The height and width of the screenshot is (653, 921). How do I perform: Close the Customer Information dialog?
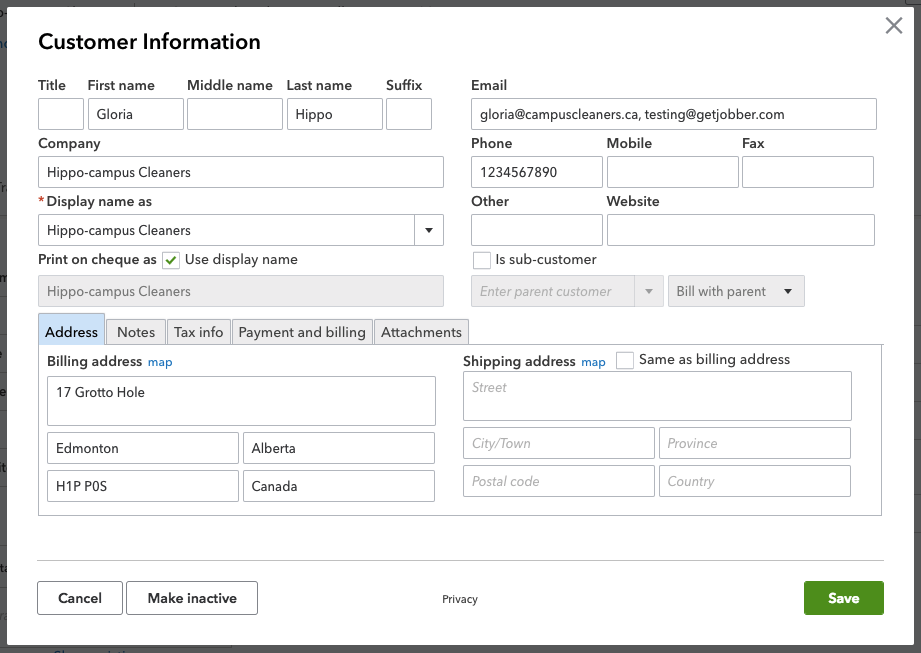pos(893,26)
